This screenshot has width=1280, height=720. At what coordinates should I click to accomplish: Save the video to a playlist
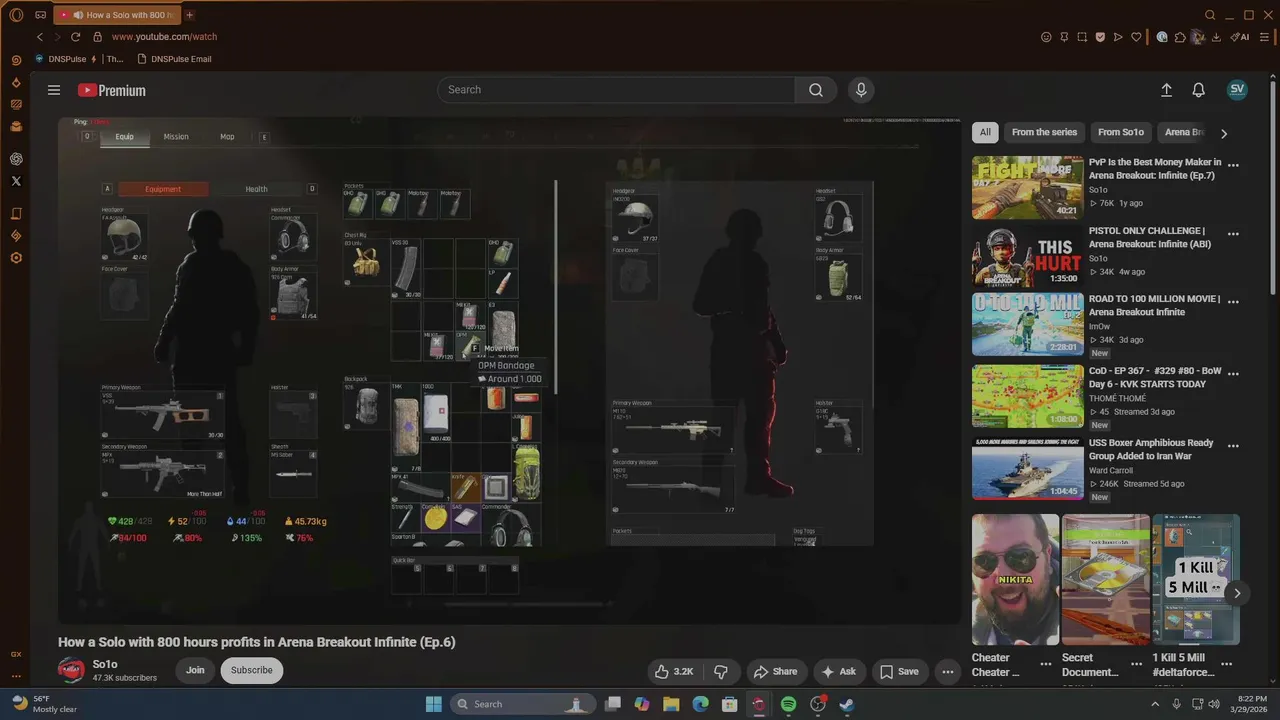(x=899, y=672)
